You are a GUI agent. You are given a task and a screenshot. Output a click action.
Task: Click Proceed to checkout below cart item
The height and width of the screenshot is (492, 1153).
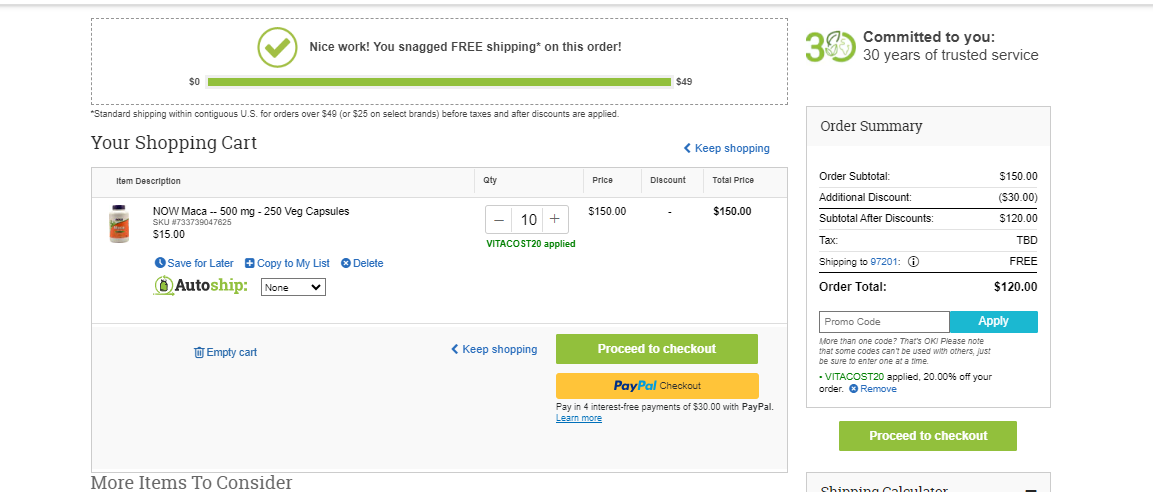click(657, 349)
